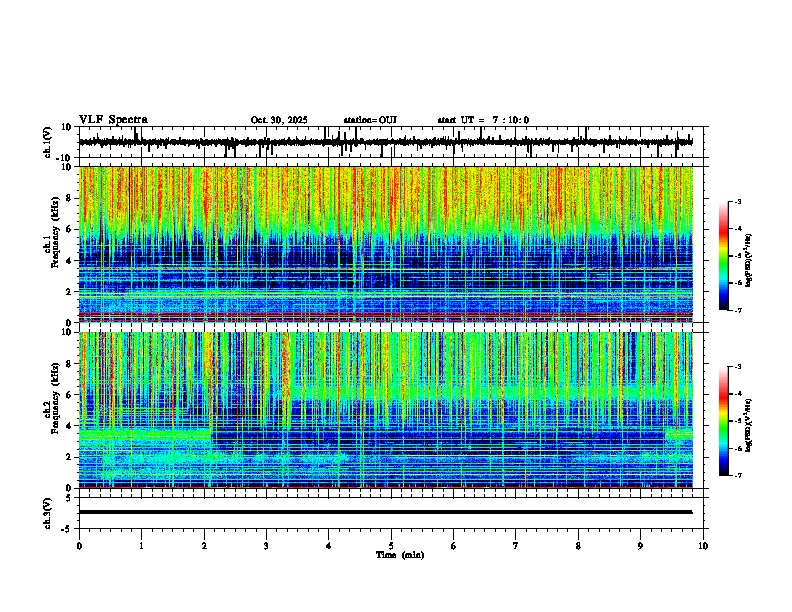Click the "station=OUI" header label
The width and height of the screenshot is (792, 612).
[370, 120]
